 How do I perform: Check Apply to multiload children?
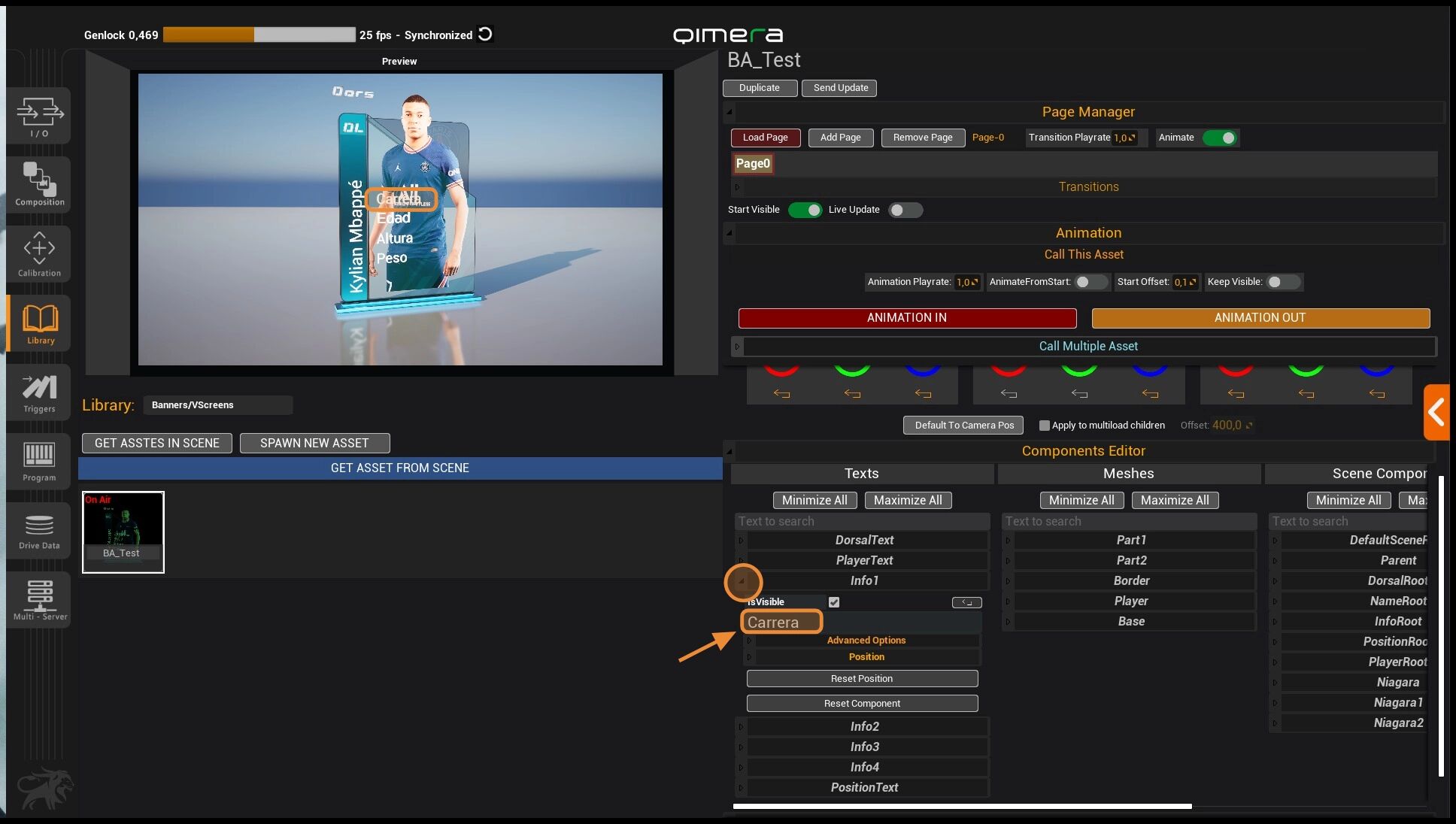pos(1044,426)
